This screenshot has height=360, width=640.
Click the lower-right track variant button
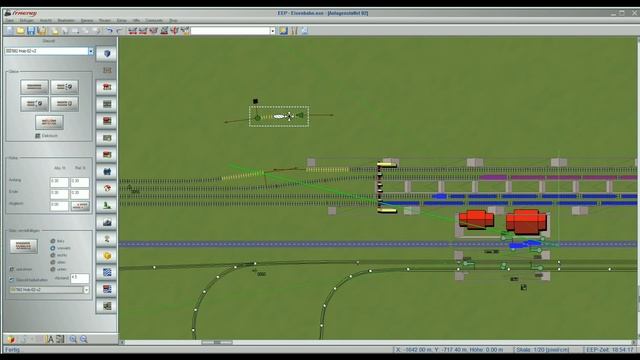tap(64, 104)
